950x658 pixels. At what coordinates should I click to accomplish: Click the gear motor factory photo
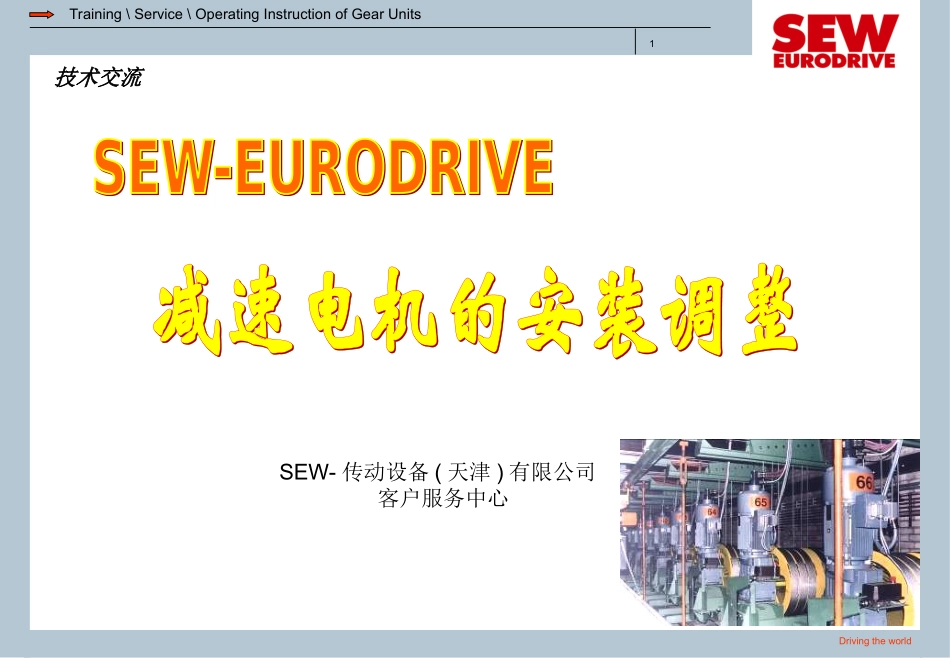tap(769, 533)
